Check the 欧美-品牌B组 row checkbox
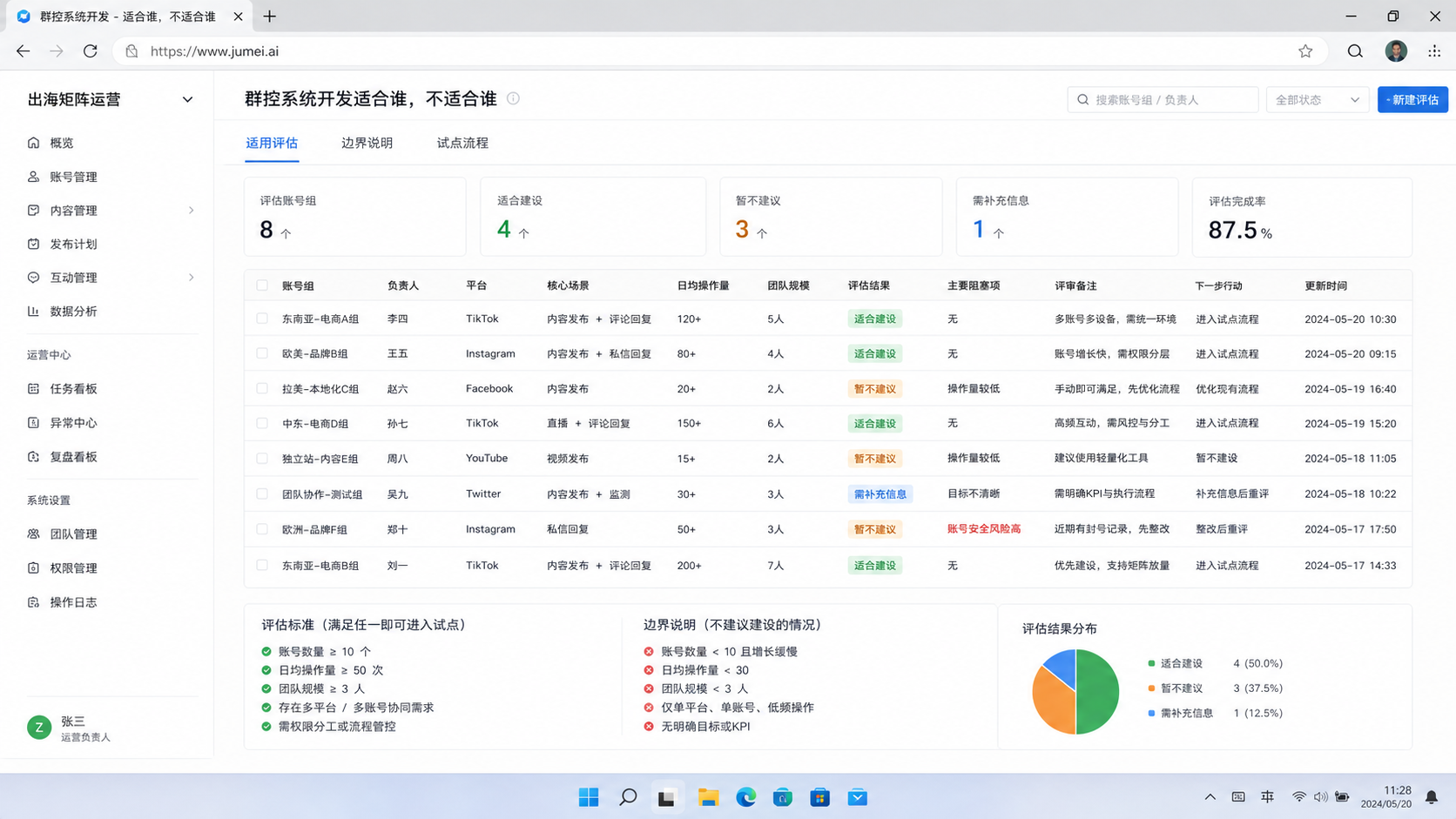The width and height of the screenshot is (1456, 819). tap(262, 353)
